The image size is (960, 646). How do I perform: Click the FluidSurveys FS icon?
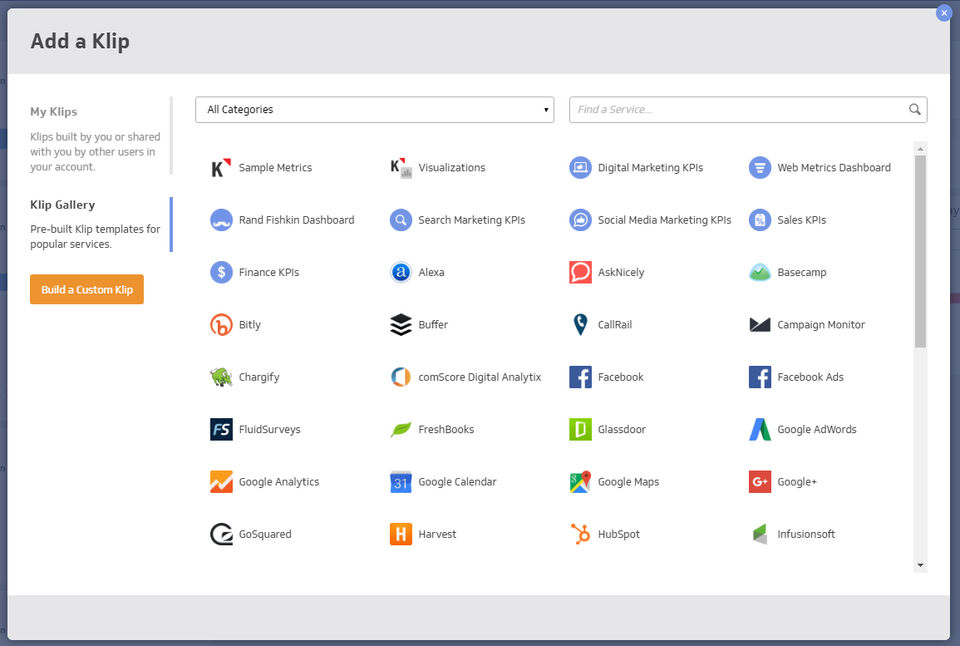pyautogui.click(x=221, y=429)
